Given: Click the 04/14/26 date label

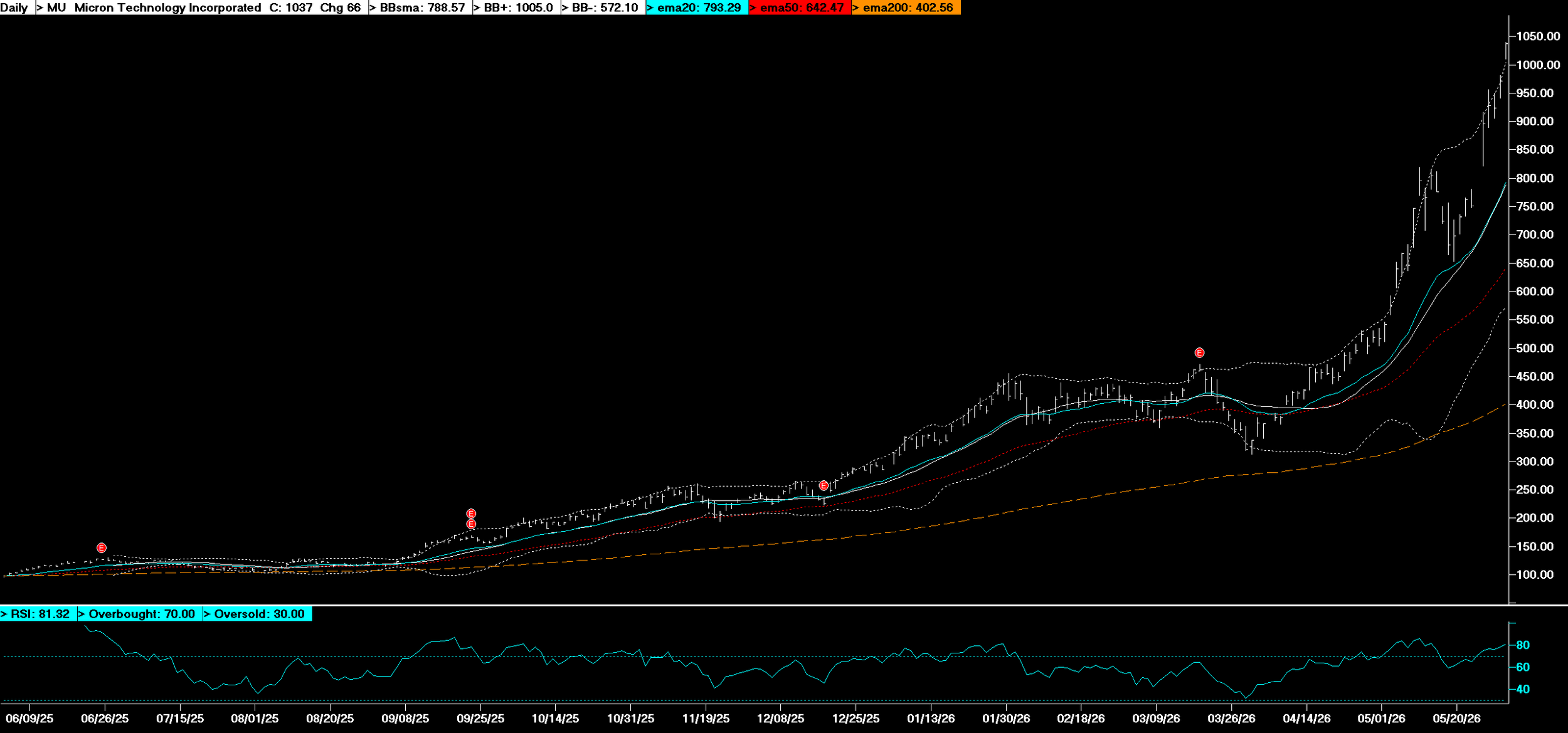Looking at the screenshot, I should coord(1306,719).
